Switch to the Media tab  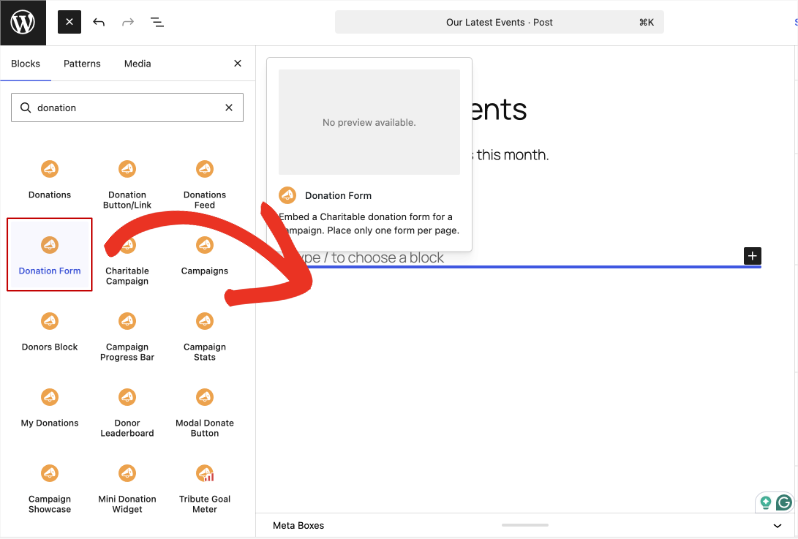pos(137,64)
